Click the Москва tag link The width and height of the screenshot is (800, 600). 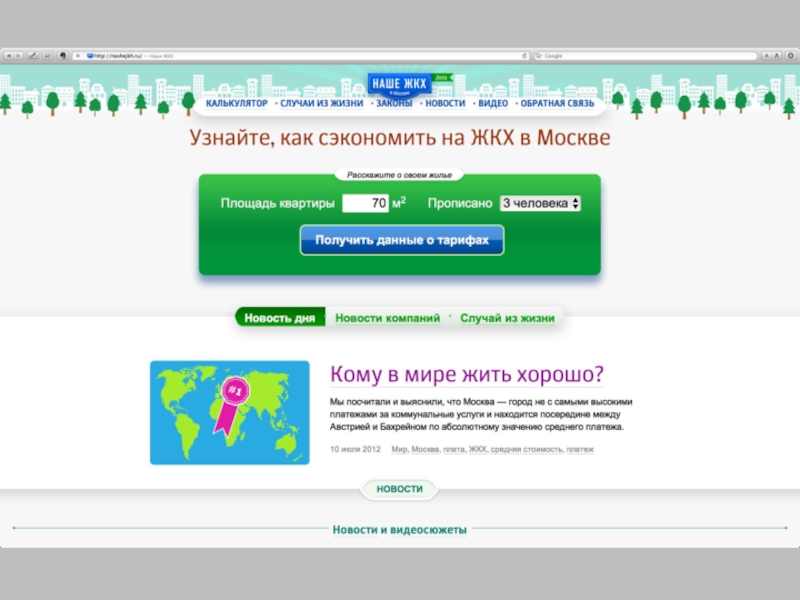click(425, 449)
